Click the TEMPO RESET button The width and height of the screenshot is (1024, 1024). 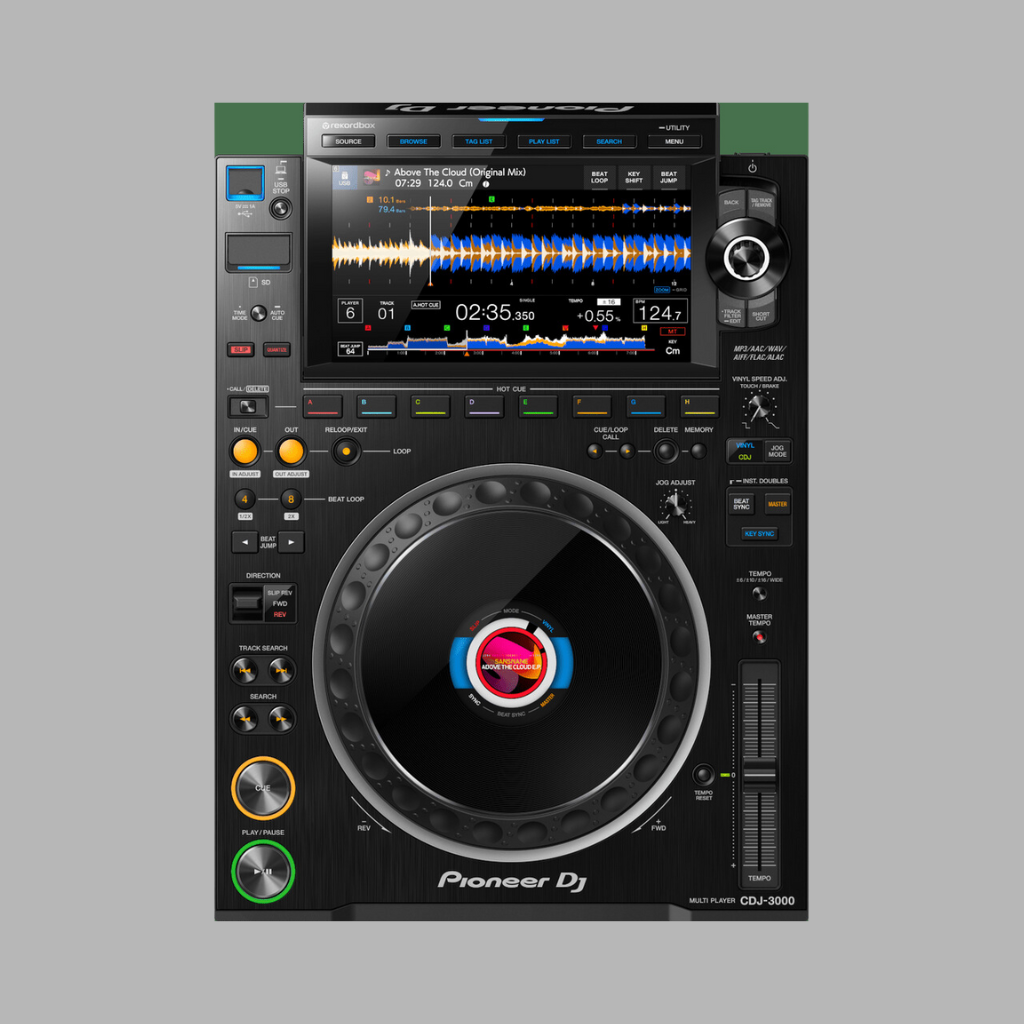pyautogui.click(x=703, y=775)
